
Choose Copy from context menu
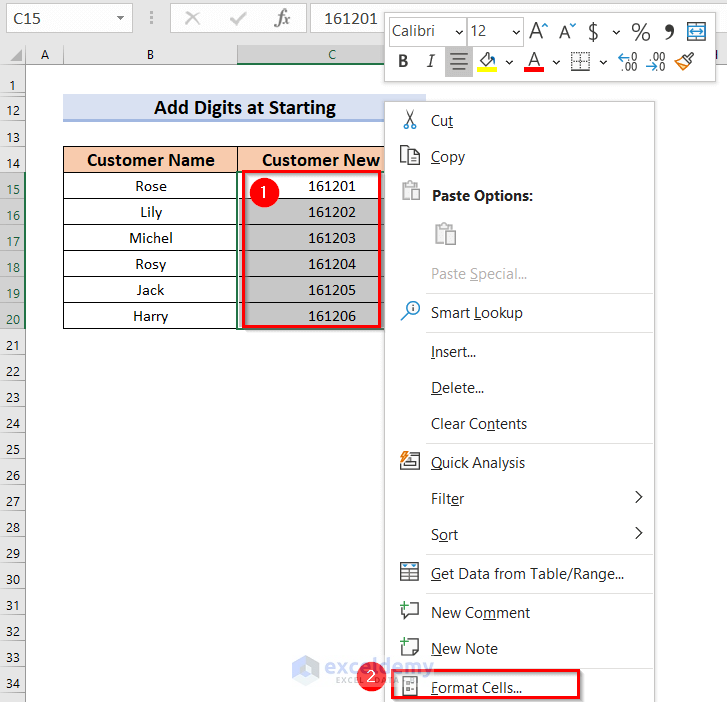tap(519, 157)
